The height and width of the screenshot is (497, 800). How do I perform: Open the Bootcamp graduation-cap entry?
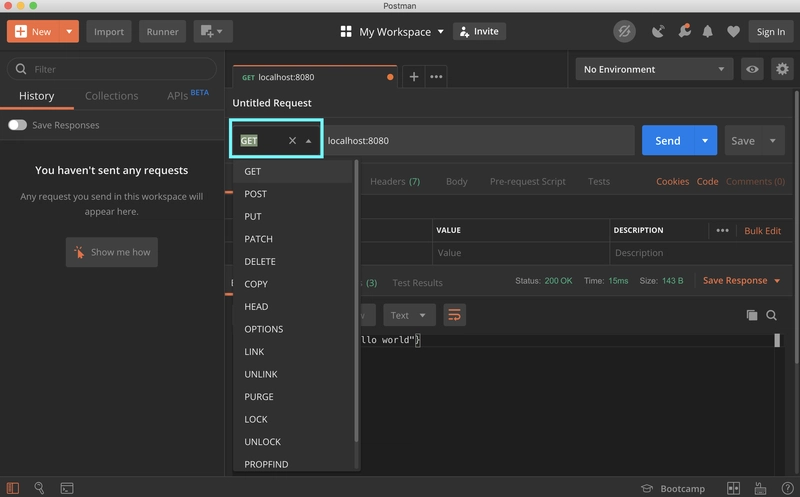[673, 488]
